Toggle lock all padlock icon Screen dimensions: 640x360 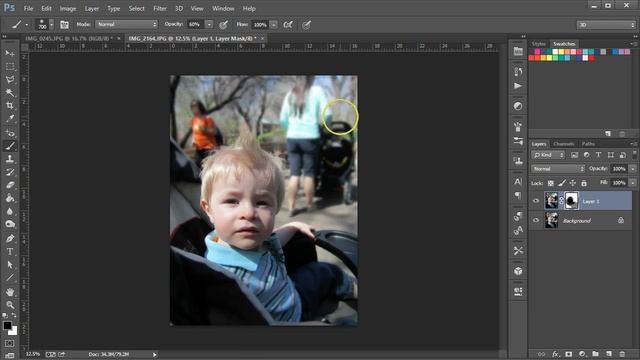tap(584, 183)
